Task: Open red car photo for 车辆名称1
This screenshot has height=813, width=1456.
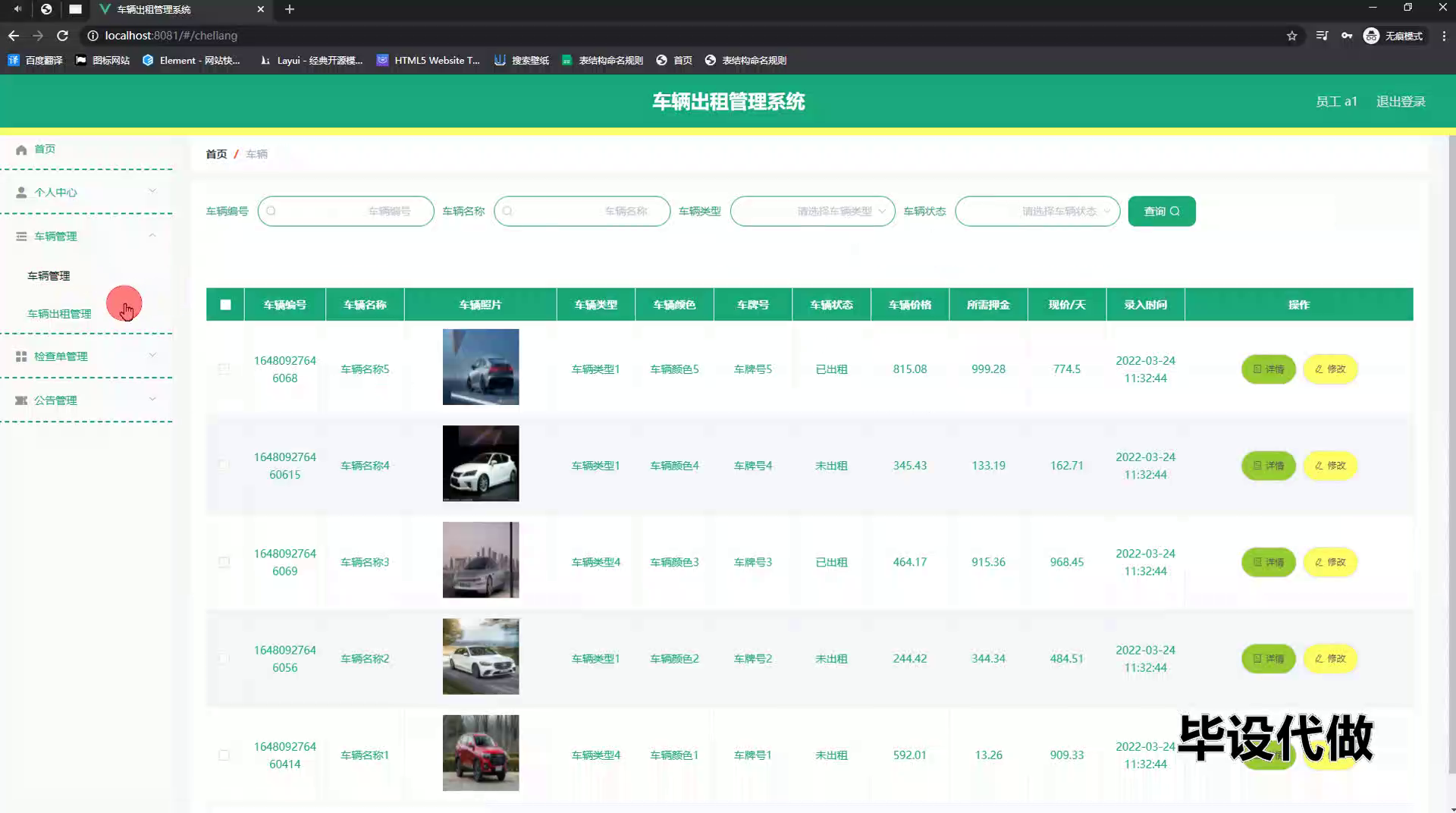Action: click(481, 753)
